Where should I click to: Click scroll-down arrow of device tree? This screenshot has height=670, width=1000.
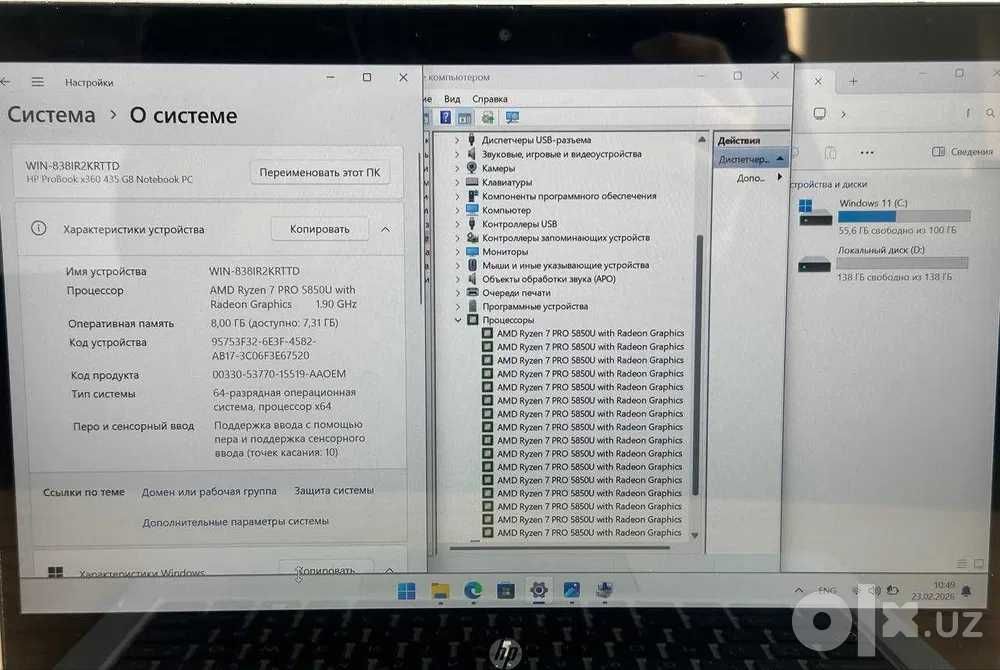tap(695, 535)
